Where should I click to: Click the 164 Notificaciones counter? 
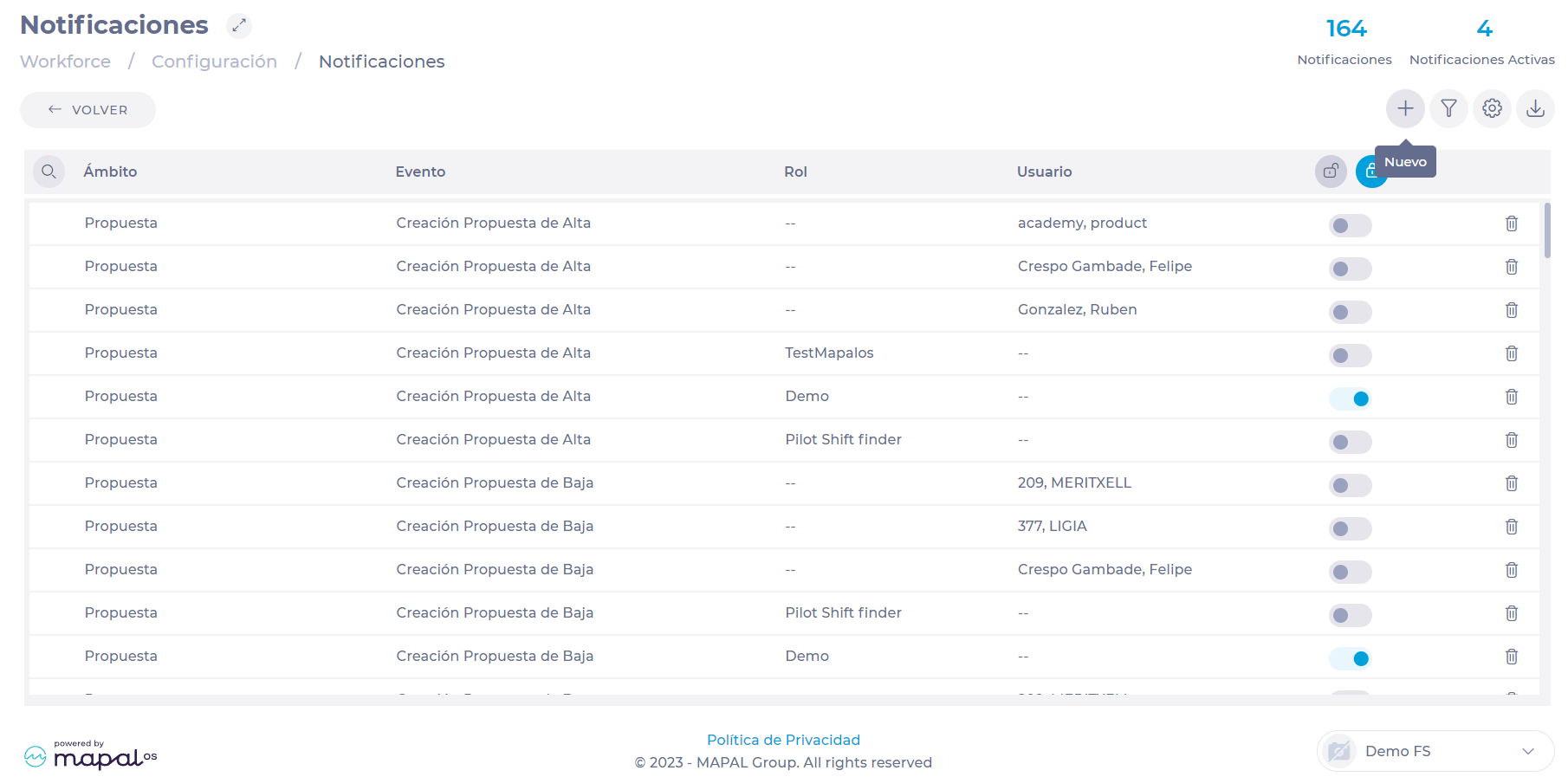(x=1344, y=42)
